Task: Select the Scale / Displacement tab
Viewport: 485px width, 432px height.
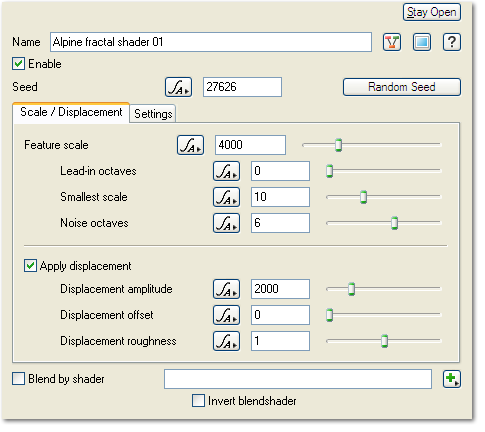Action: (71, 112)
